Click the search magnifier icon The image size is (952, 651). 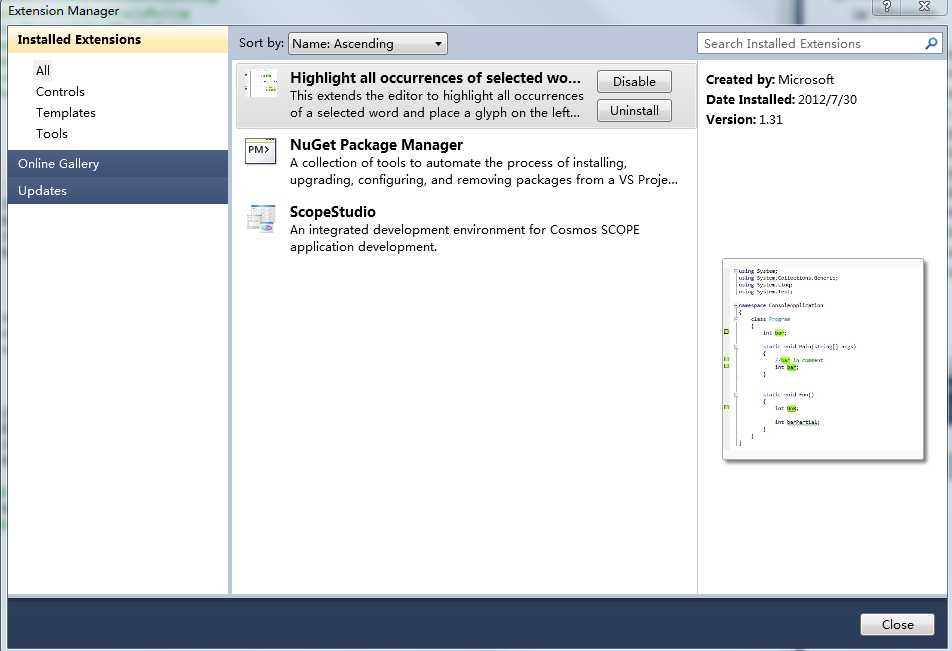click(x=931, y=43)
